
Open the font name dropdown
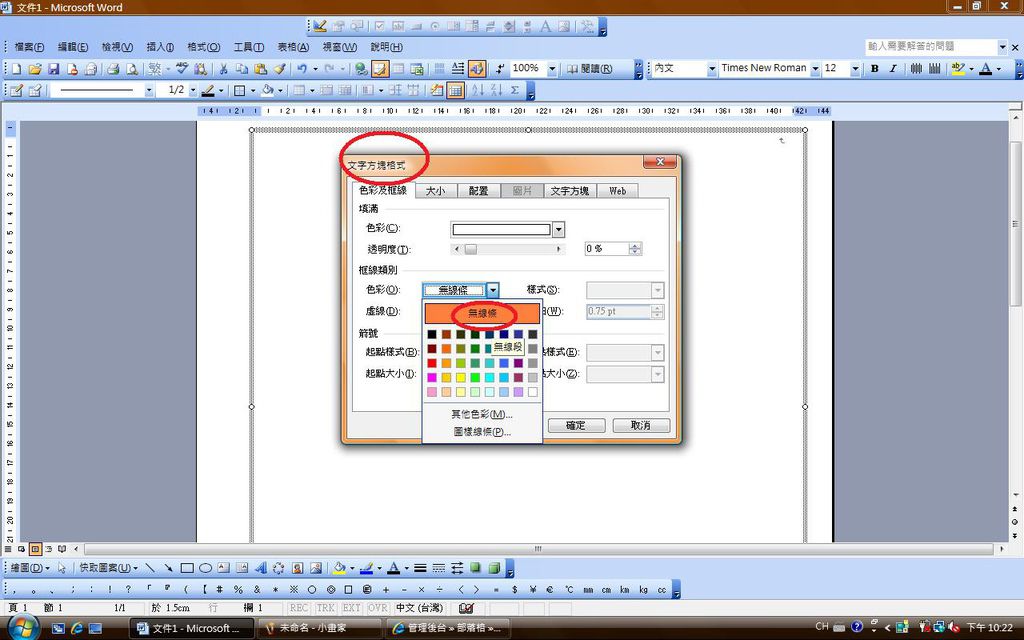click(x=815, y=69)
